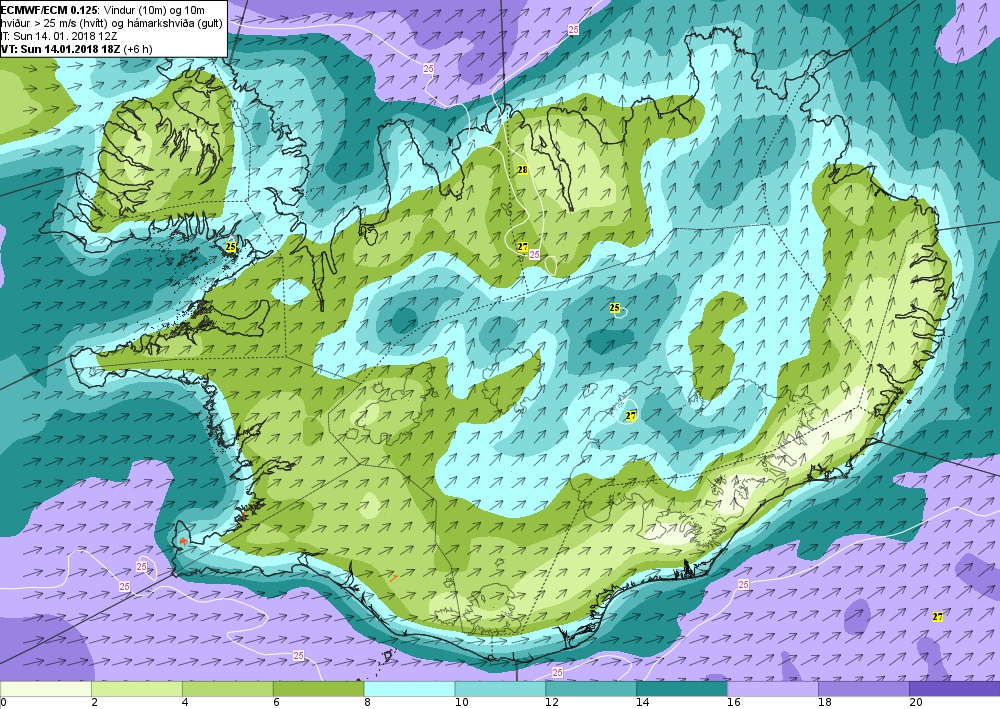Click the dark teal 14–16 m/s legend swatch
Screen dimensions: 1000x709
point(682,689)
